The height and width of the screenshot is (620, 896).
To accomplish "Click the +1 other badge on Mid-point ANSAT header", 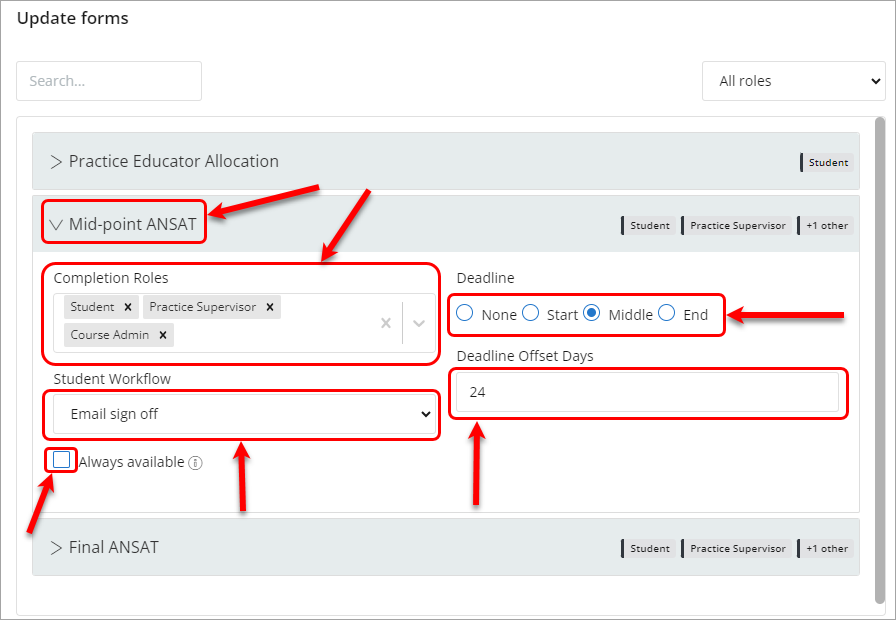I will (825, 225).
